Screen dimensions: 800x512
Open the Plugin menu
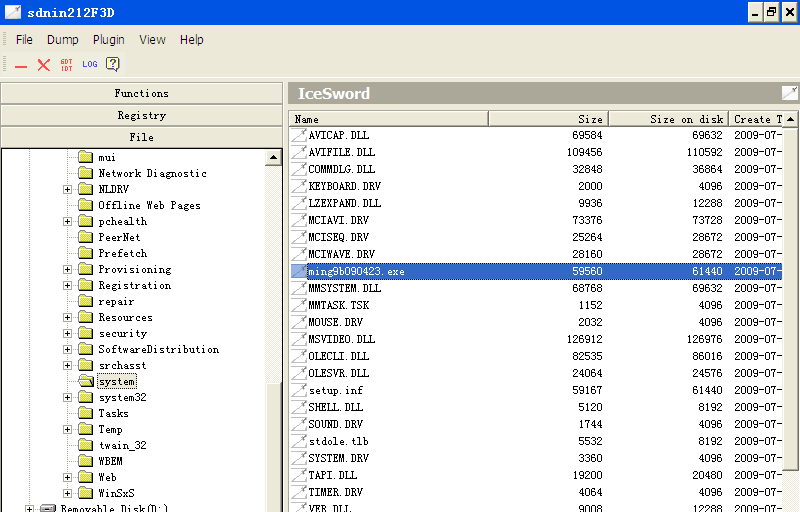pyautogui.click(x=109, y=40)
